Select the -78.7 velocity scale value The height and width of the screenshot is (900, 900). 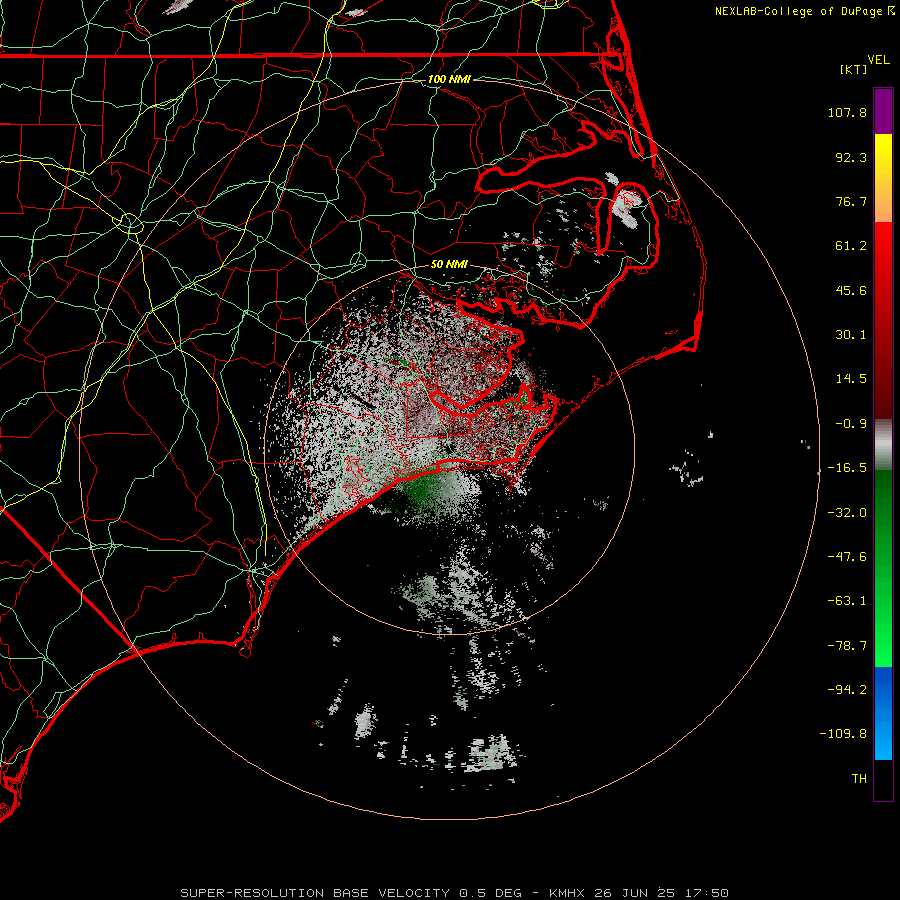click(847, 646)
